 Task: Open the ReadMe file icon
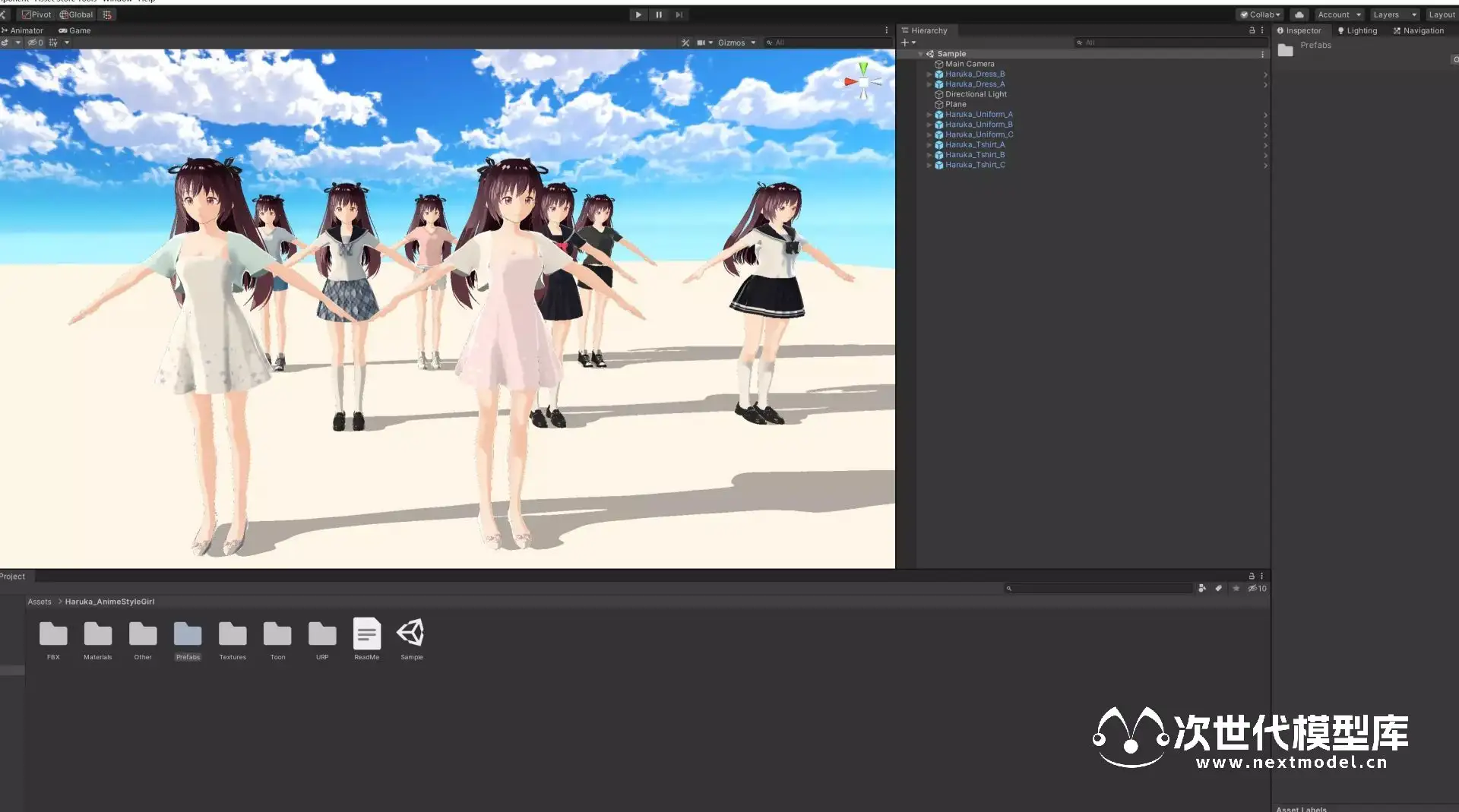click(366, 633)
